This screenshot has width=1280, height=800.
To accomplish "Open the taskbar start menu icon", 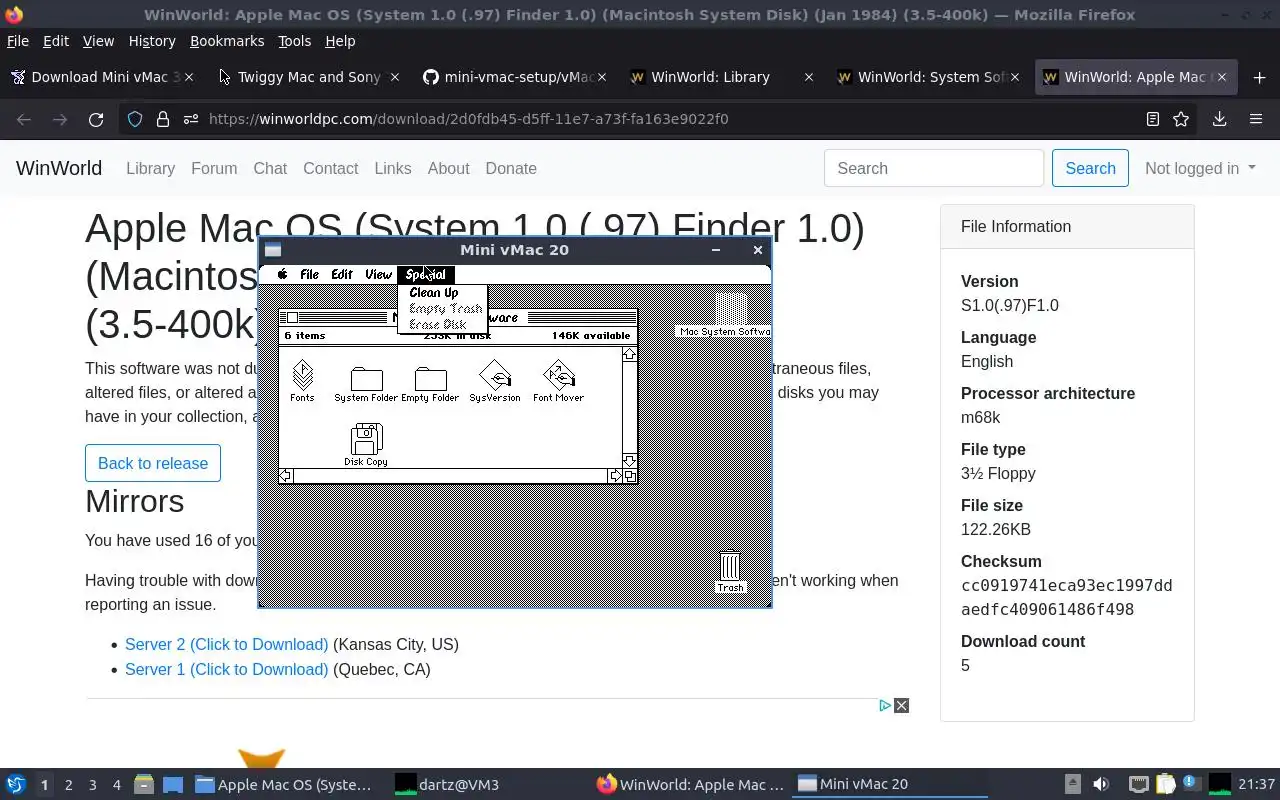I will pos(15,784).
